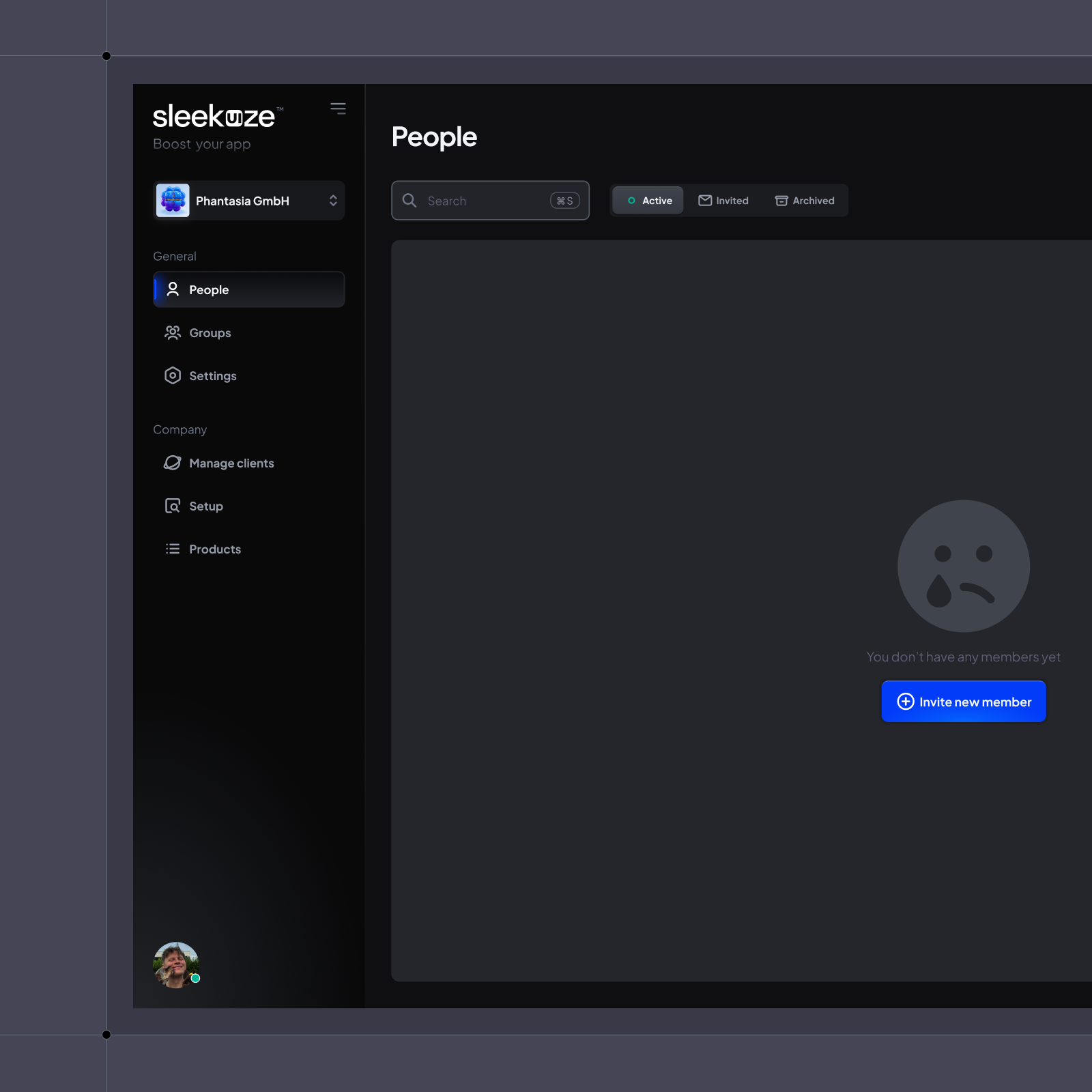The height and width of the screenshot is (1092, 1092).
Task: Click the envelope icon on Invited tab
Action: 704,200
